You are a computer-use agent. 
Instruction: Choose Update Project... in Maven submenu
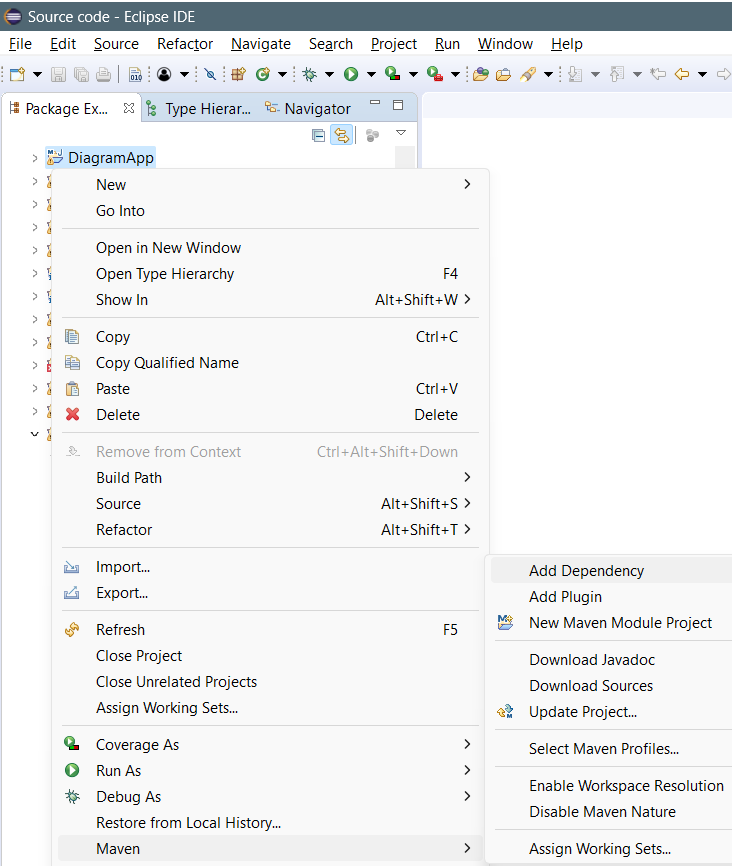tap(582, 712)
